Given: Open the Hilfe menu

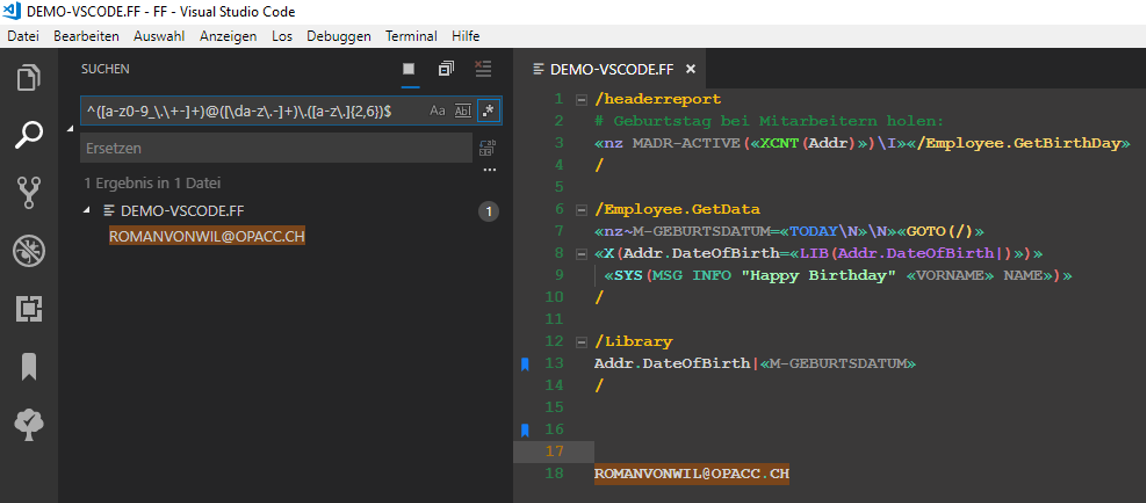Looking at the screenshot, I should 466,36.
